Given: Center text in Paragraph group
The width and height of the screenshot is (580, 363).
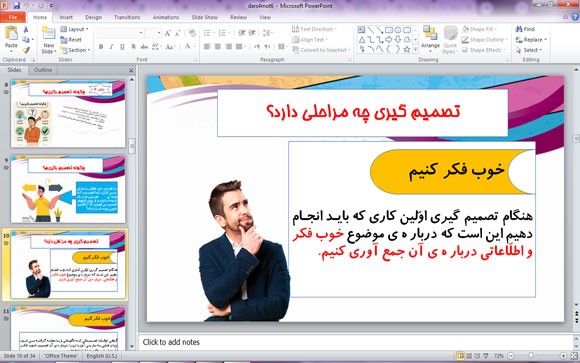Looking at the screenshot, I should (x=218, y=47).
